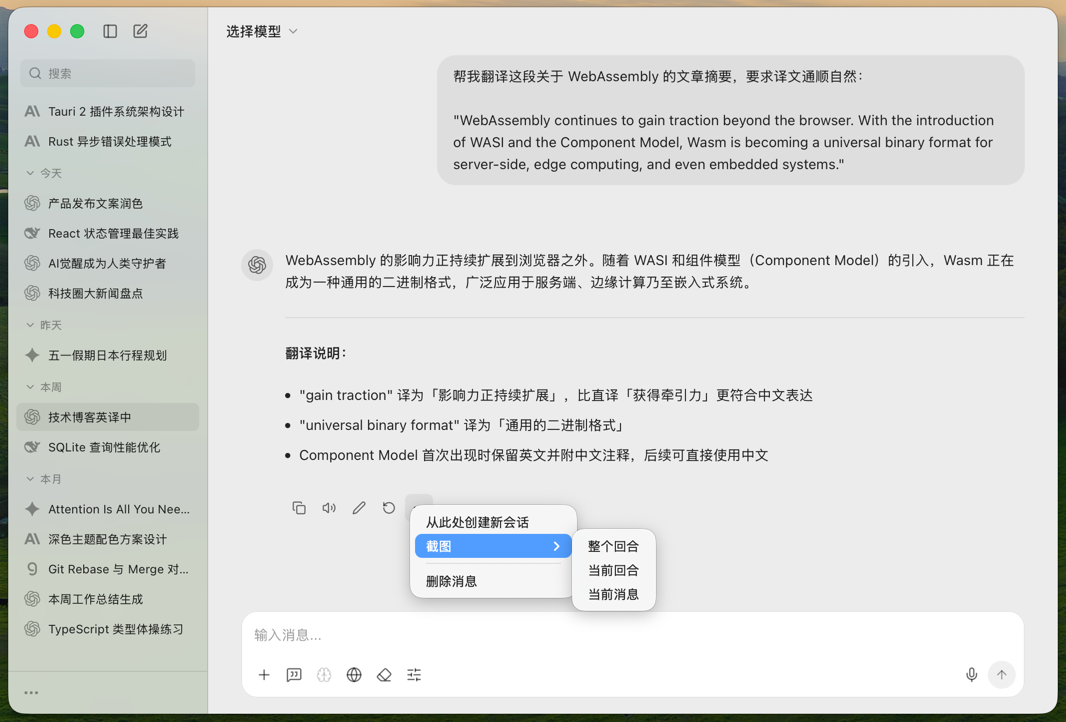Viewport: 1066px width, 722px height.
Task: Regenerate the translation response
Action: click(x=389, y=507)
